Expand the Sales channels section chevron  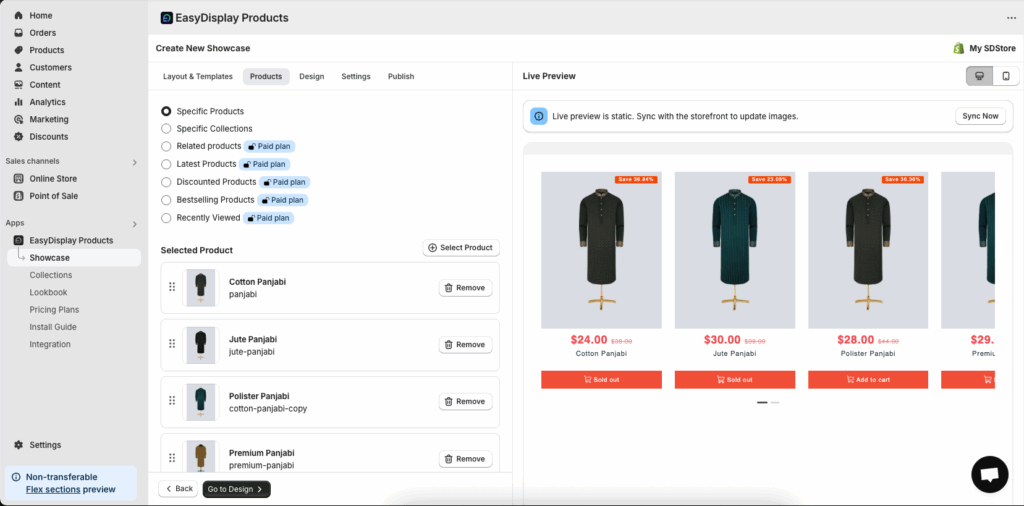135,162
